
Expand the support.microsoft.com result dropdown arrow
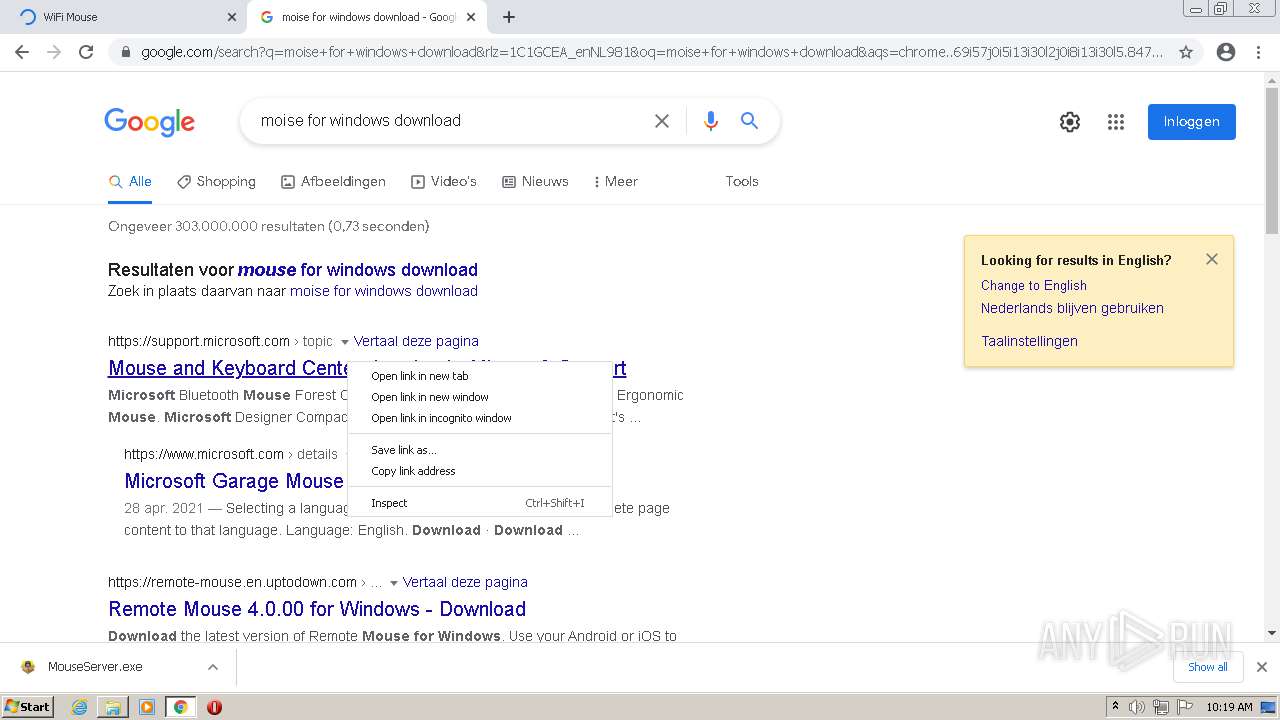coord(344,342)
